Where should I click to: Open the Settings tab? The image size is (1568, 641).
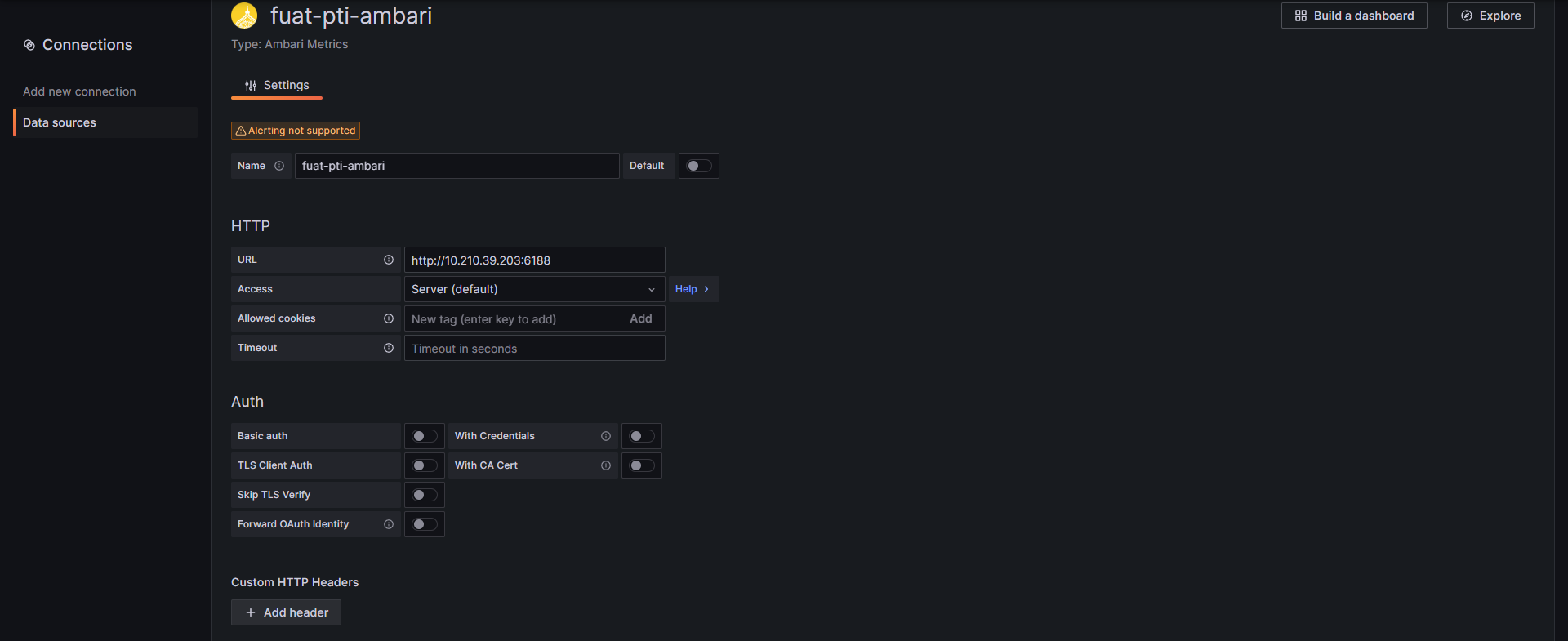point(277,85)
